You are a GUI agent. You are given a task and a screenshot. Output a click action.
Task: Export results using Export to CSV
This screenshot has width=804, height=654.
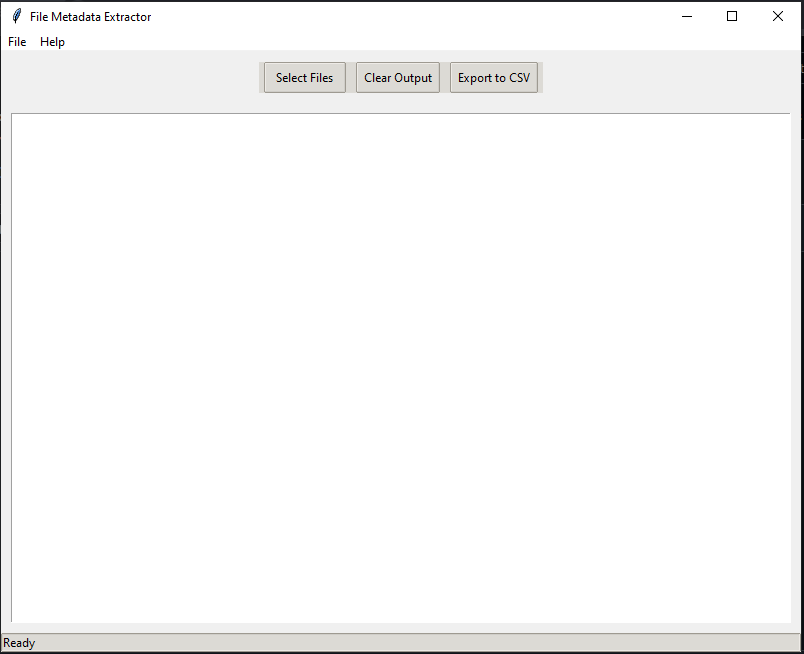click(x=494, y=78)
